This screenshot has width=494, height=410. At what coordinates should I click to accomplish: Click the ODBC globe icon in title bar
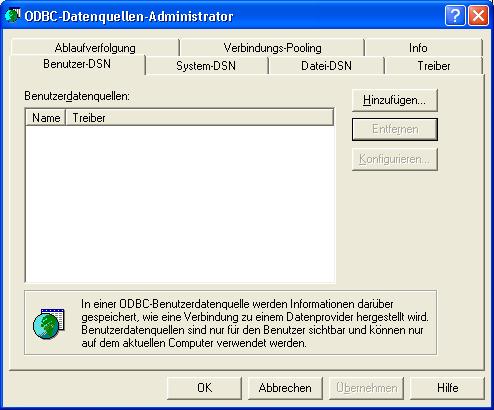pyautogui.click(x=13, y=15)
